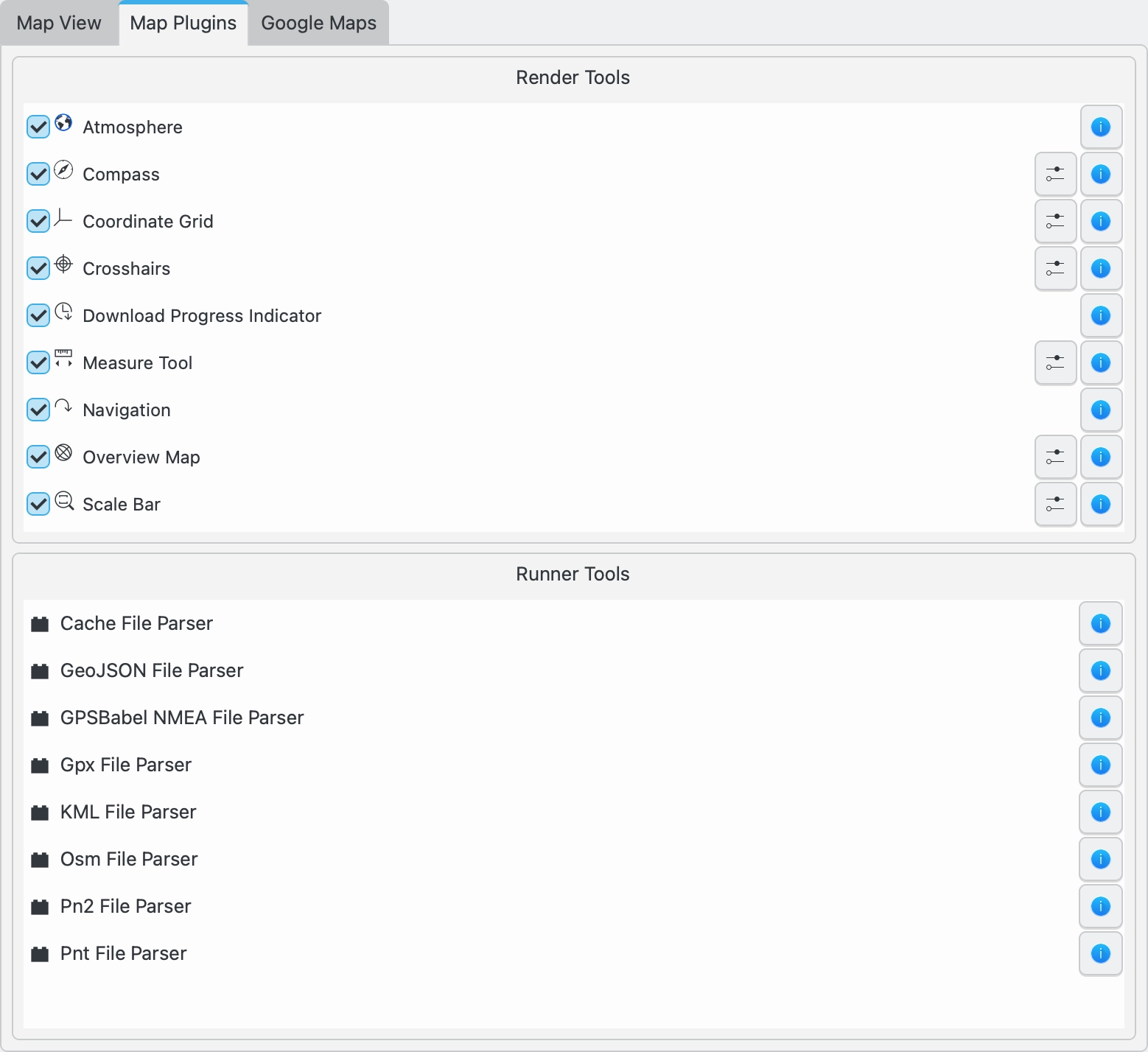1148x1052 pixels.
Task: Open Measure Tool configuration settings
Action: (1055, 362)
